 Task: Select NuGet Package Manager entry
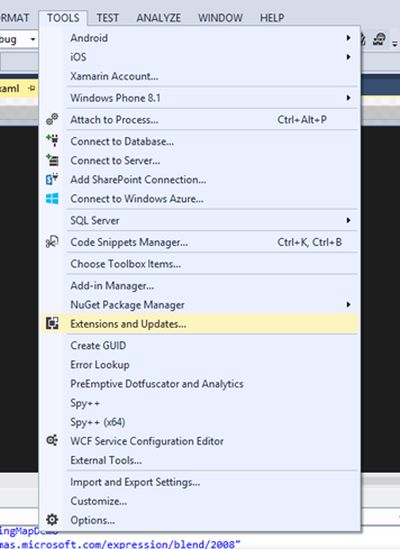click(x=200, y=305)
